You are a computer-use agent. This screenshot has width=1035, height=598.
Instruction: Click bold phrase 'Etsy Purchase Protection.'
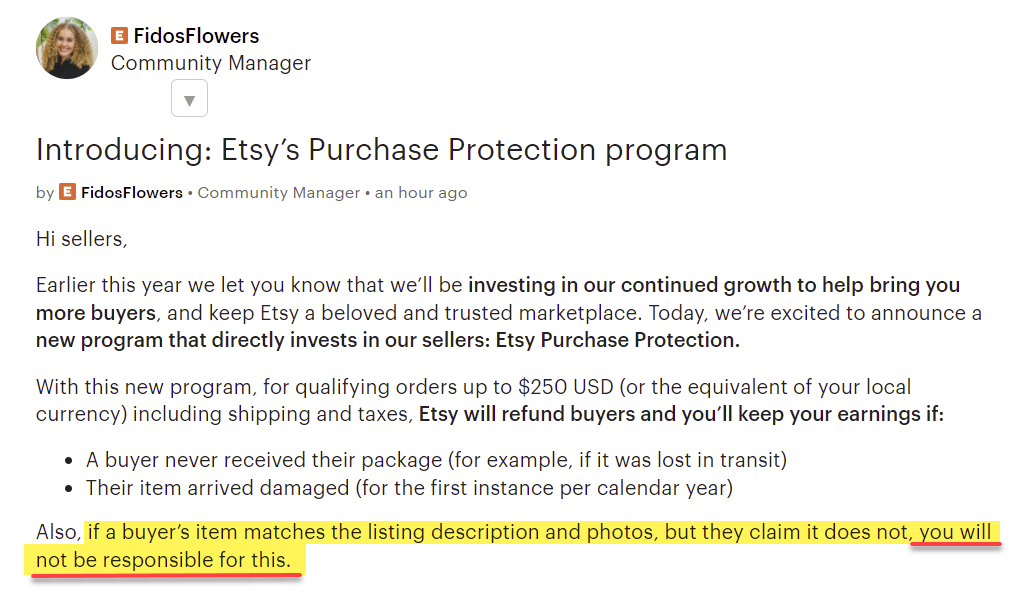(618, 340)
